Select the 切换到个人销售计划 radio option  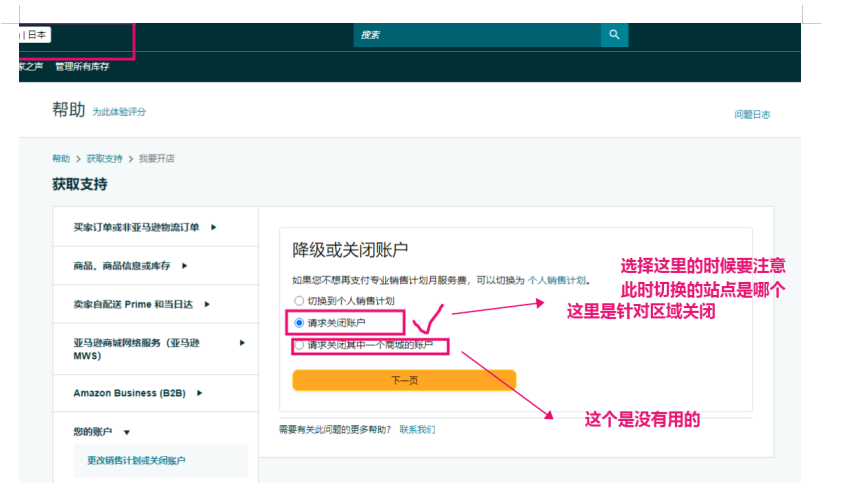point(298,300)
